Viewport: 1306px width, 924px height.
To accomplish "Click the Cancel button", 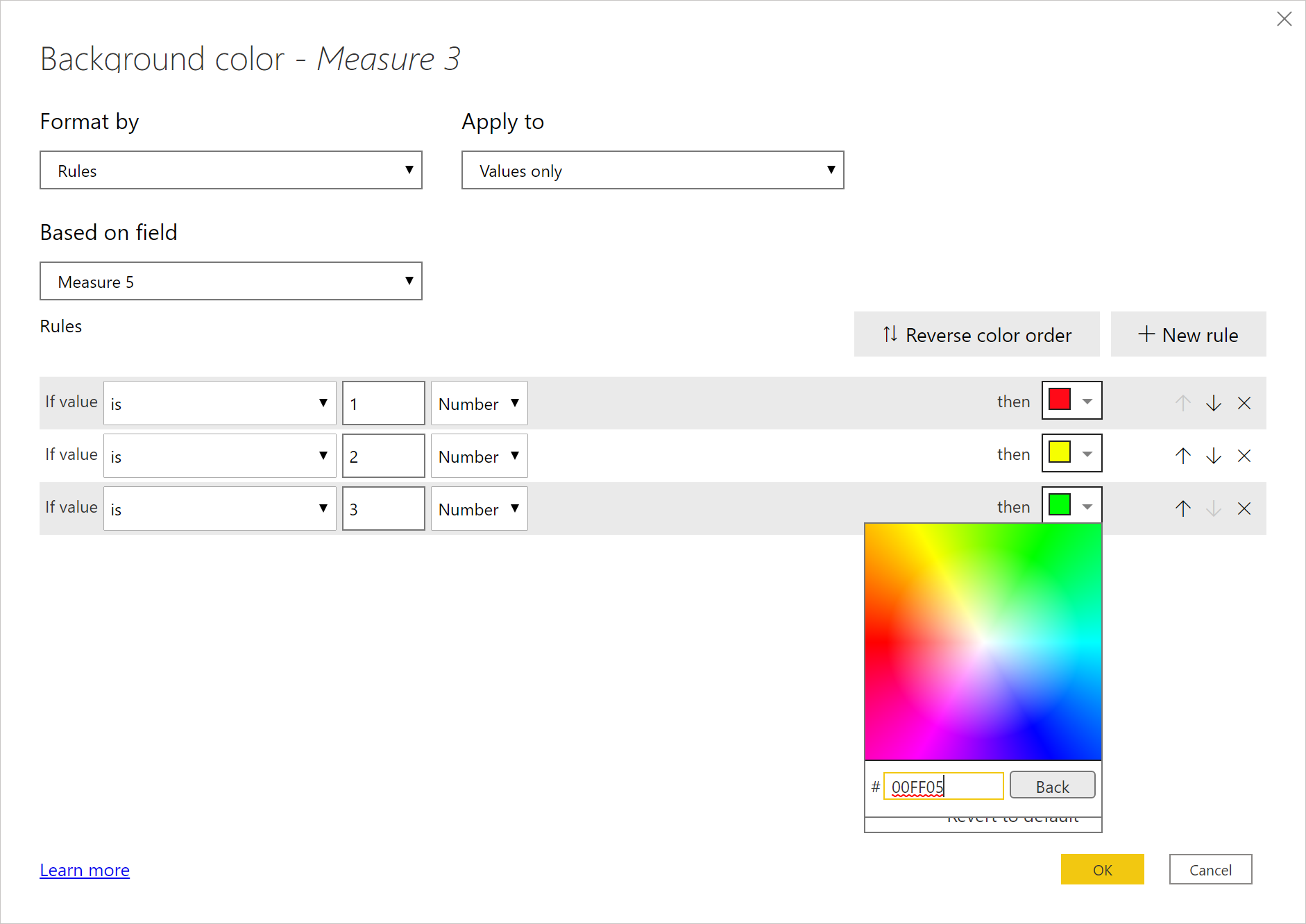I will [1211, 869].
